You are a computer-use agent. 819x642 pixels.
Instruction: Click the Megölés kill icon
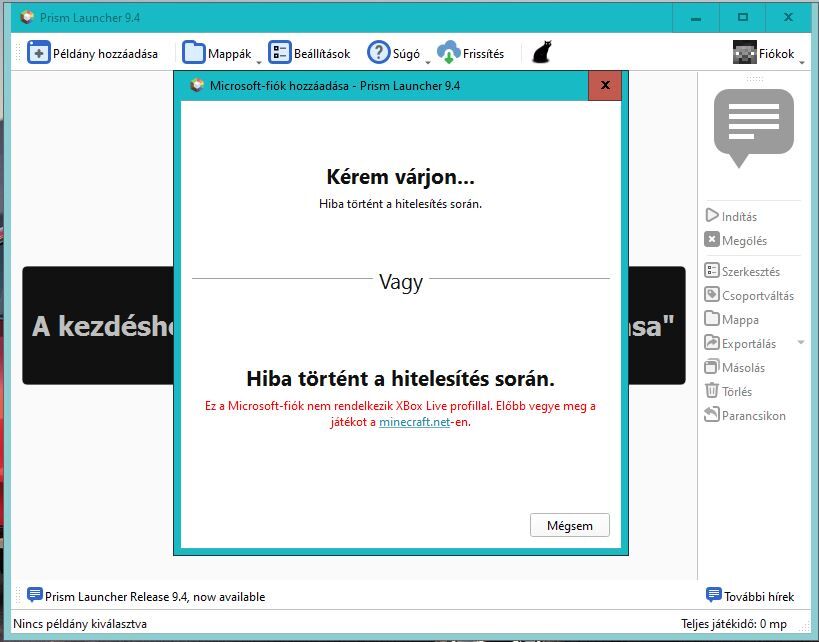711,239
